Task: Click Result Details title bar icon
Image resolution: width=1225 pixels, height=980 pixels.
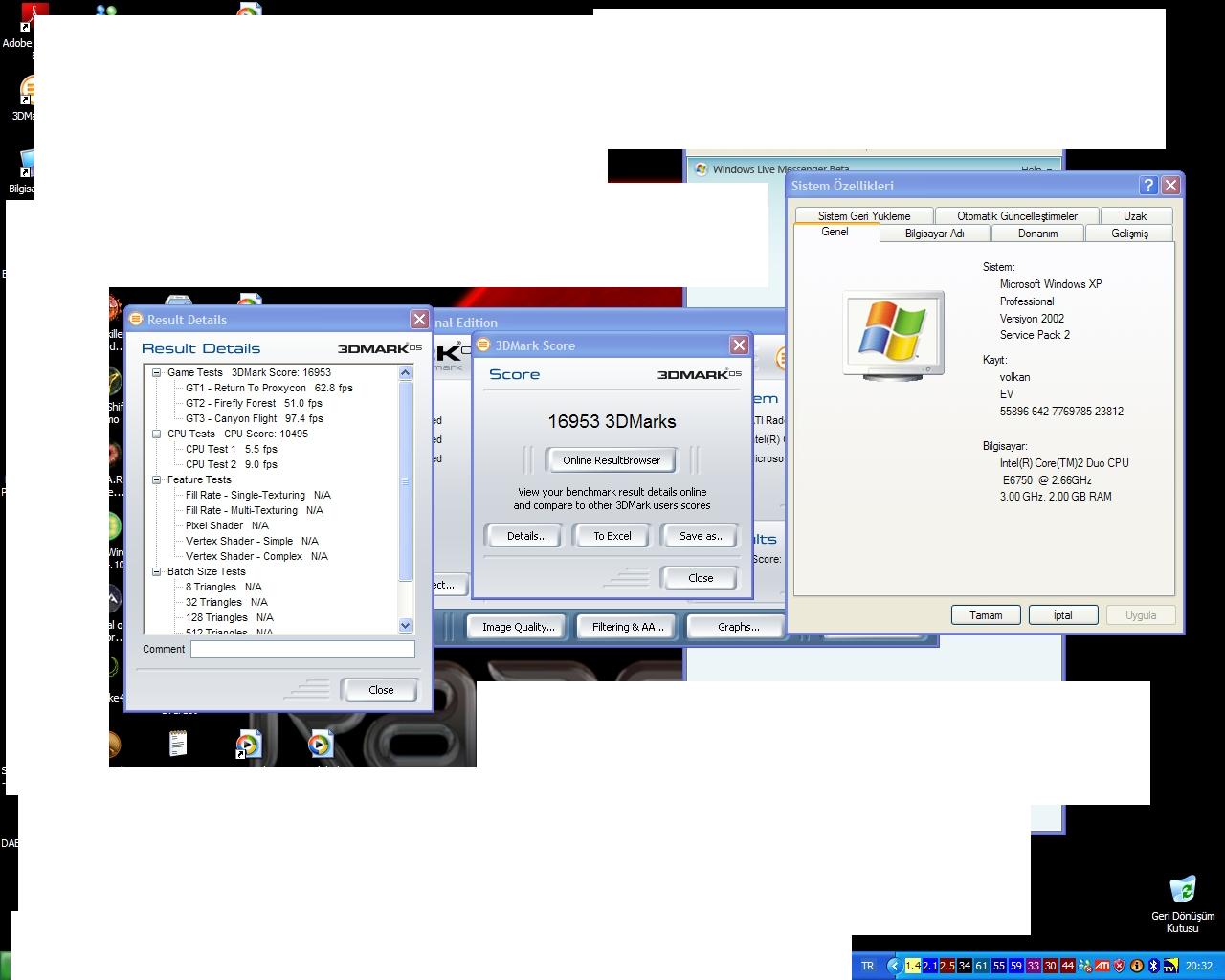Action: pyautogui.click(x=136, y=320)
